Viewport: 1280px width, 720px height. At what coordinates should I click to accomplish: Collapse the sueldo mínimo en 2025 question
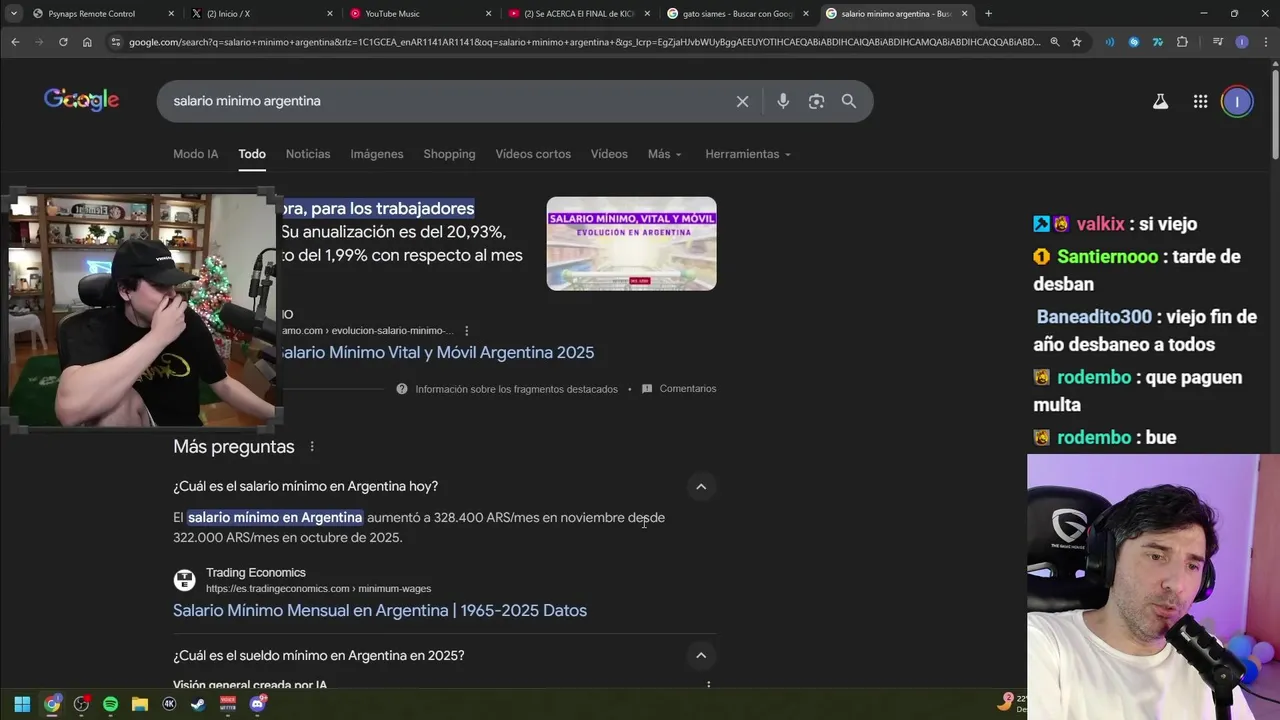(701, 656)
